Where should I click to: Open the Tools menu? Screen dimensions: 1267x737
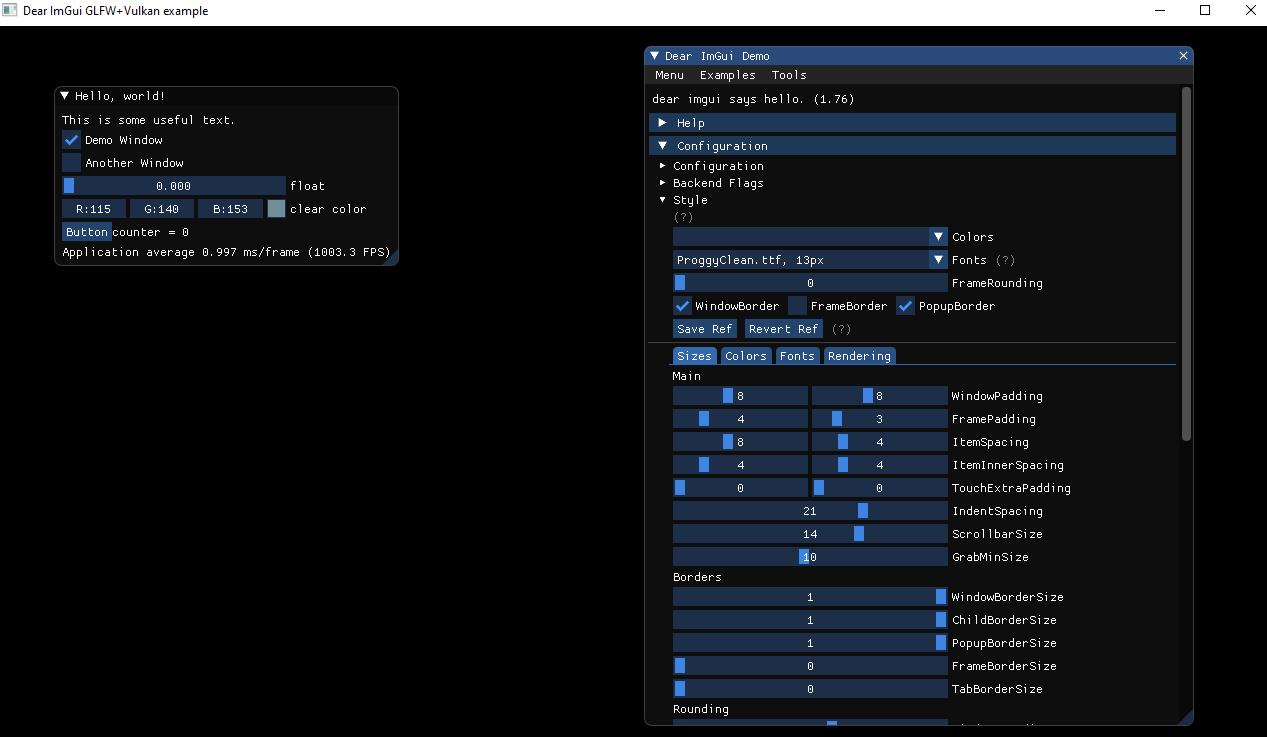click(789, 74)
